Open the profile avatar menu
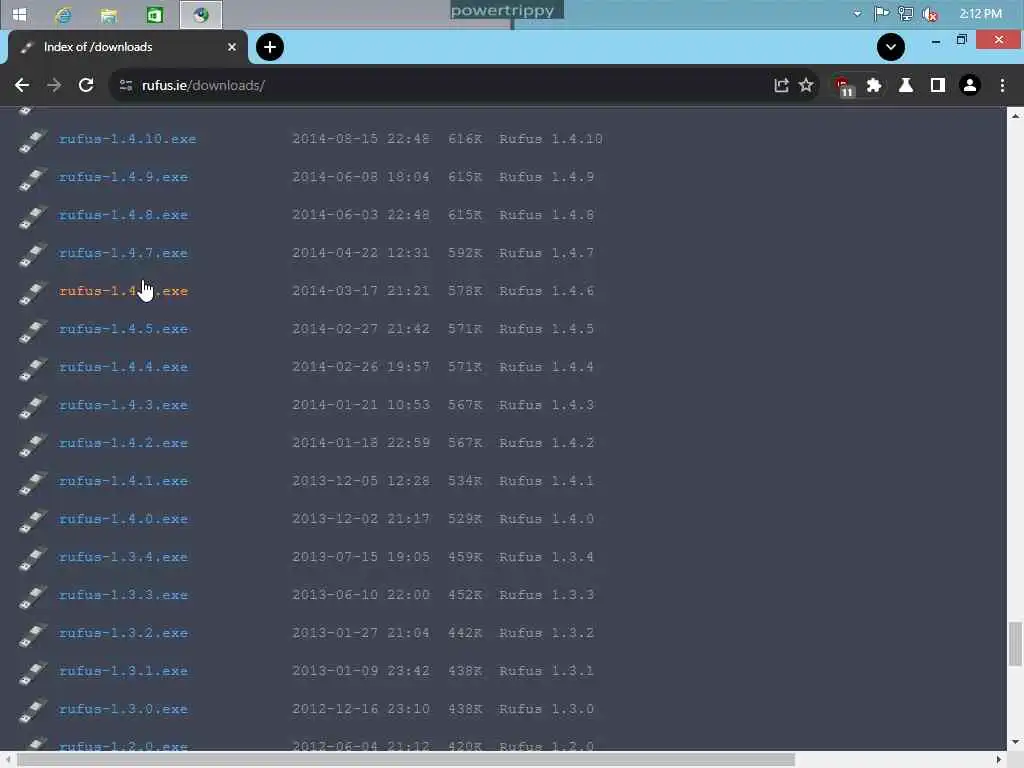This screenshot has height=768, width=1024. 970,86
